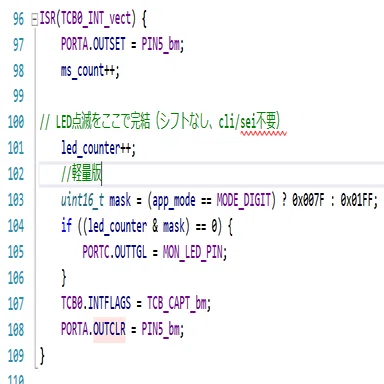Click the 0x01FF hex value
The width and height of the screenshot is (384, 384).
point(357,200)
